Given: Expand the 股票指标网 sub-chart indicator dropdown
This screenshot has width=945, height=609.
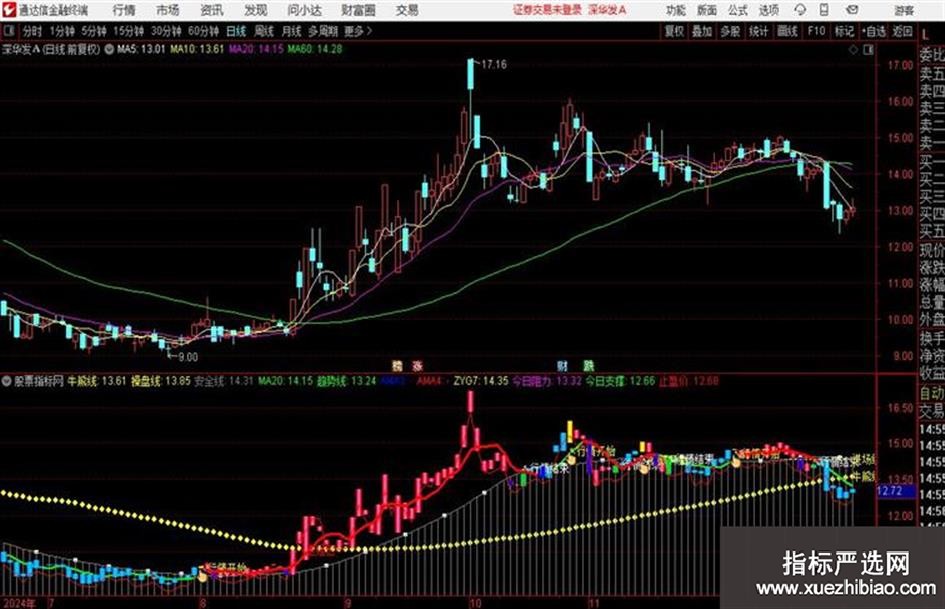Looking at the screenshot, I should (x=7, y=381).
